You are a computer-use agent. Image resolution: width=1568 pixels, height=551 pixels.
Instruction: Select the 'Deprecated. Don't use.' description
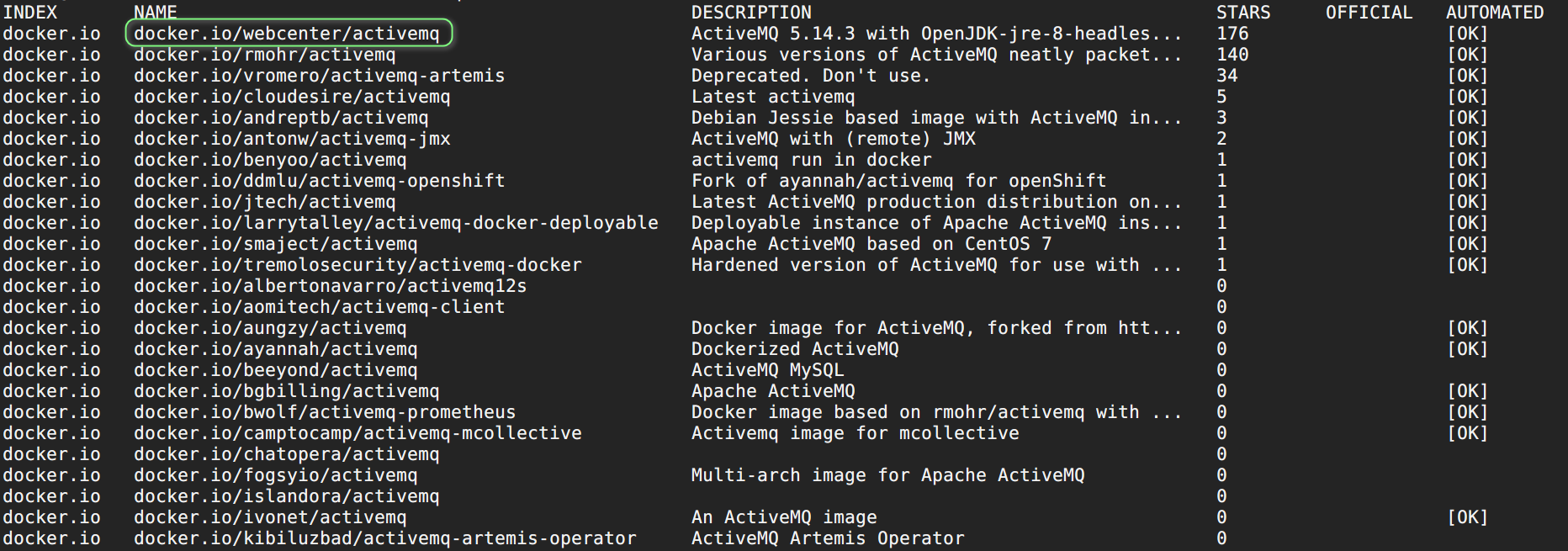pyautogui.click(x=811, y=76)
